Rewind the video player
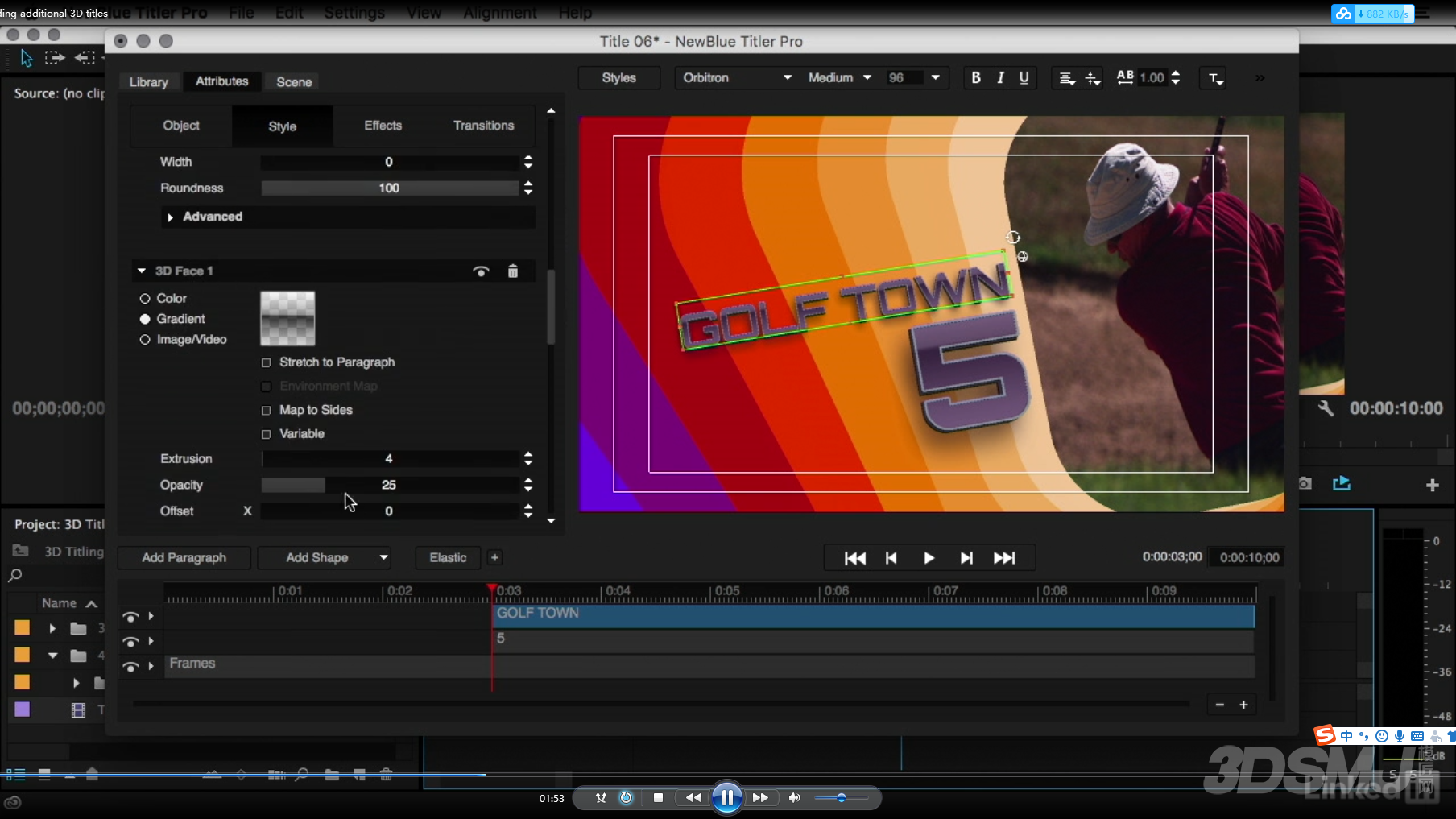This screenshot has width=1456, height=819. [693, 798]
